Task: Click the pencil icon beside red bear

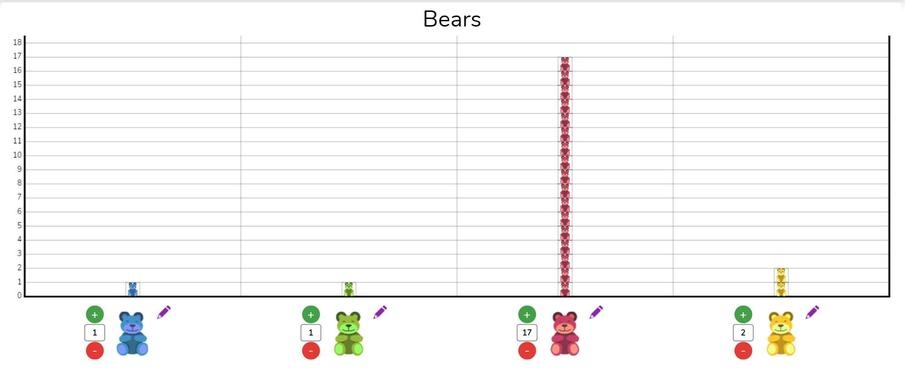Action: [596, 312]
